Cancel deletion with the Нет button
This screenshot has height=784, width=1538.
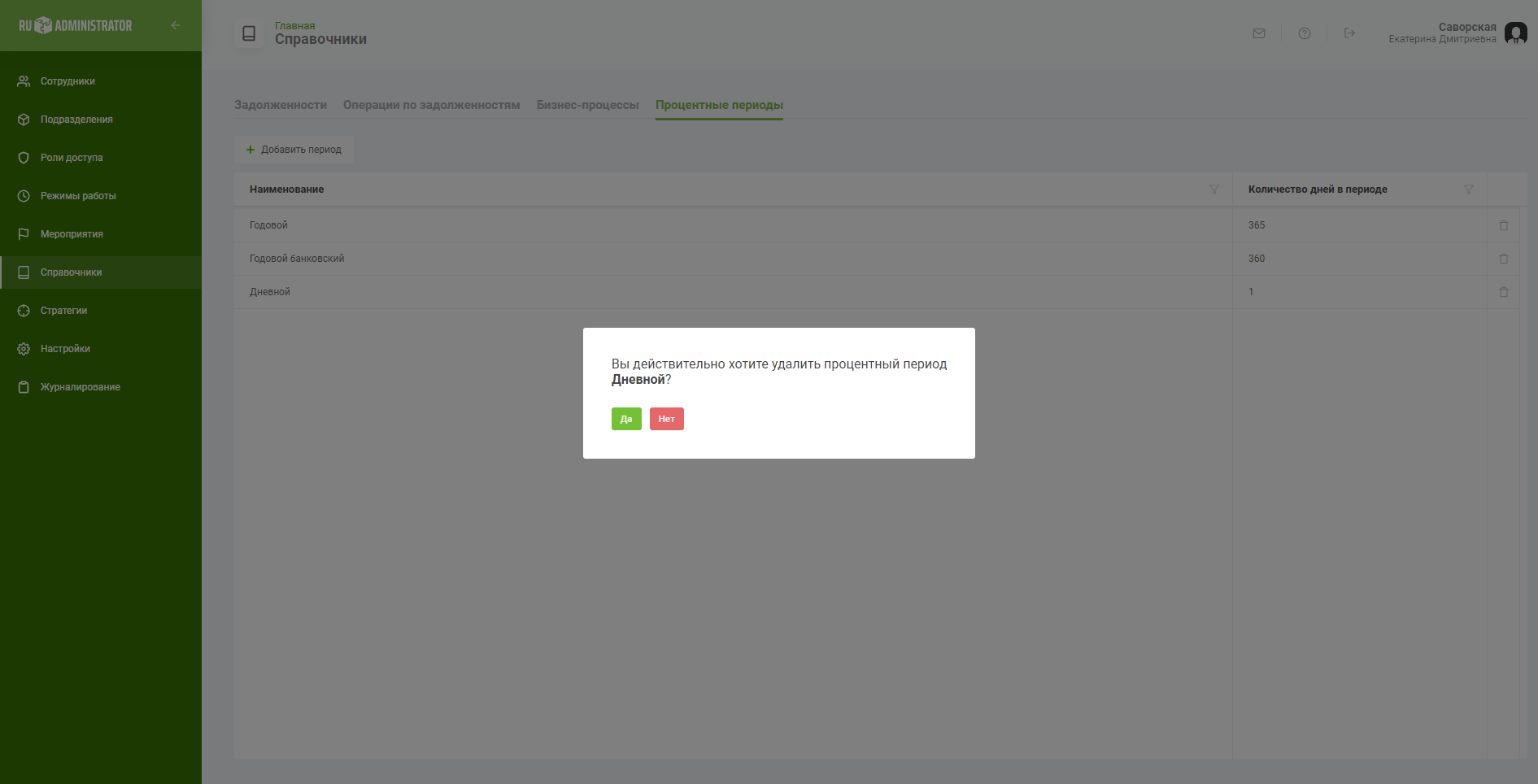(666, 419)
